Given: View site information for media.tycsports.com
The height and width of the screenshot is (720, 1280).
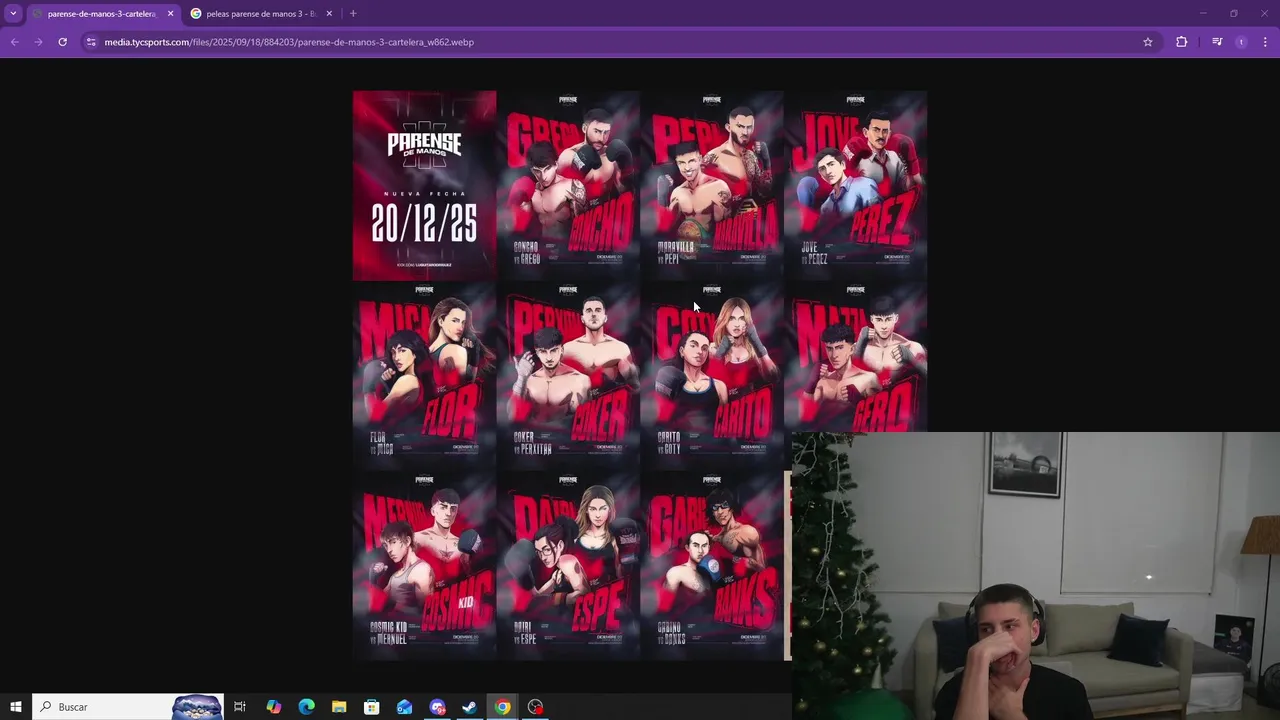Looking at the screenshot, I should (91, 42).
